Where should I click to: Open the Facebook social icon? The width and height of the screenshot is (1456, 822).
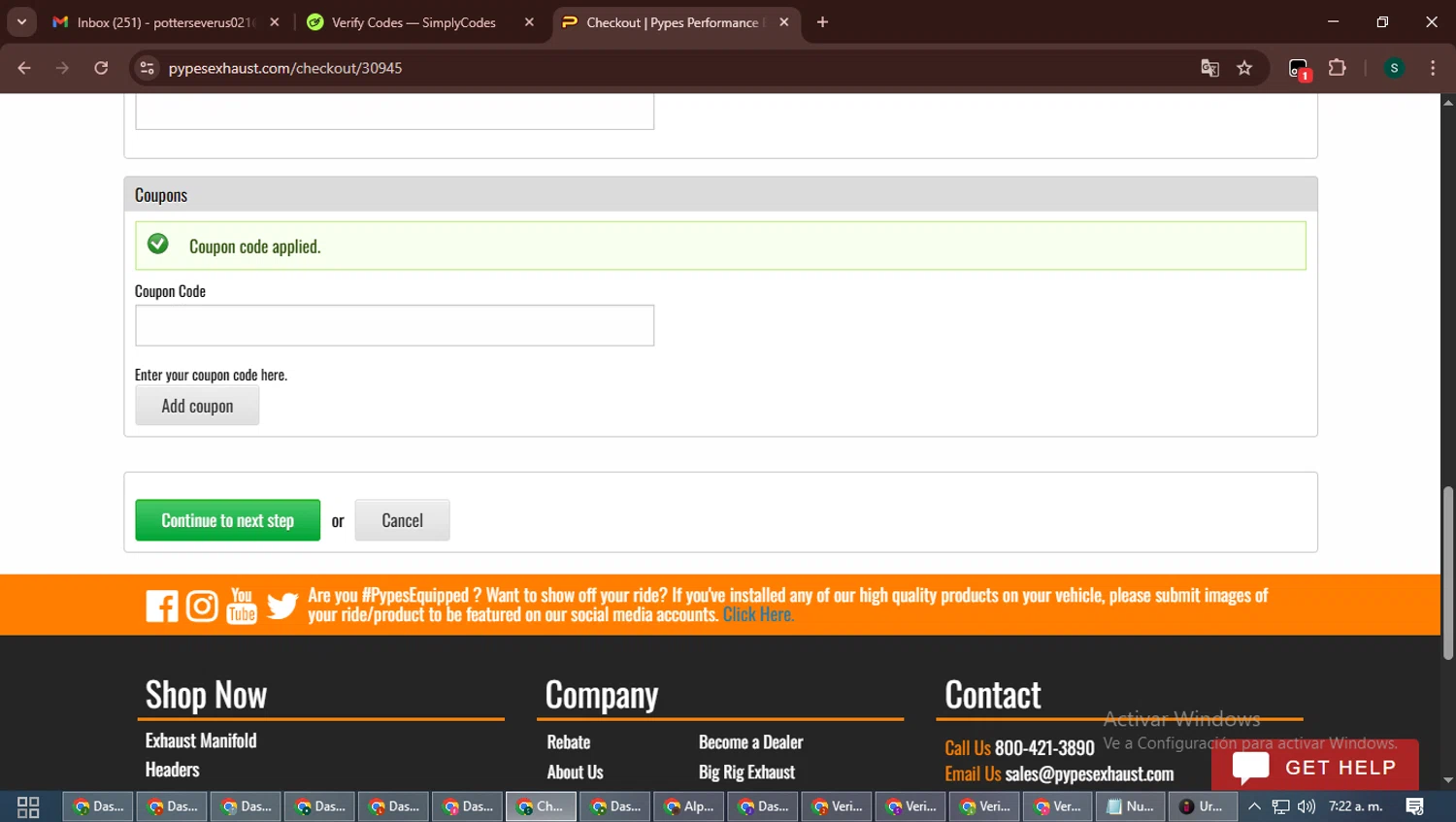pyautogui.click(x=162, y=606)
